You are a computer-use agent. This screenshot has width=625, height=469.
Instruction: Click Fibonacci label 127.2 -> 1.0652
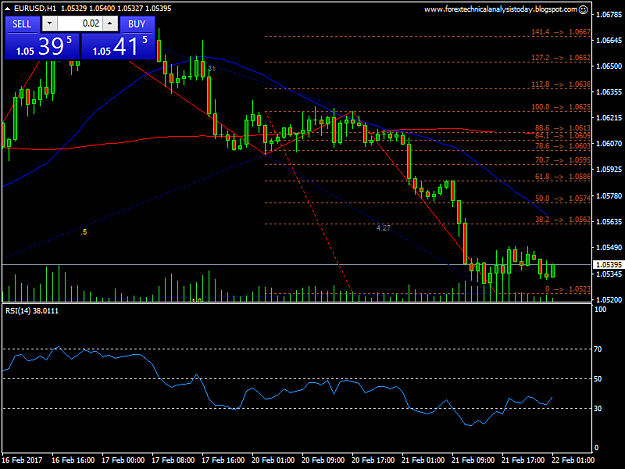click(x=561, y=58)
